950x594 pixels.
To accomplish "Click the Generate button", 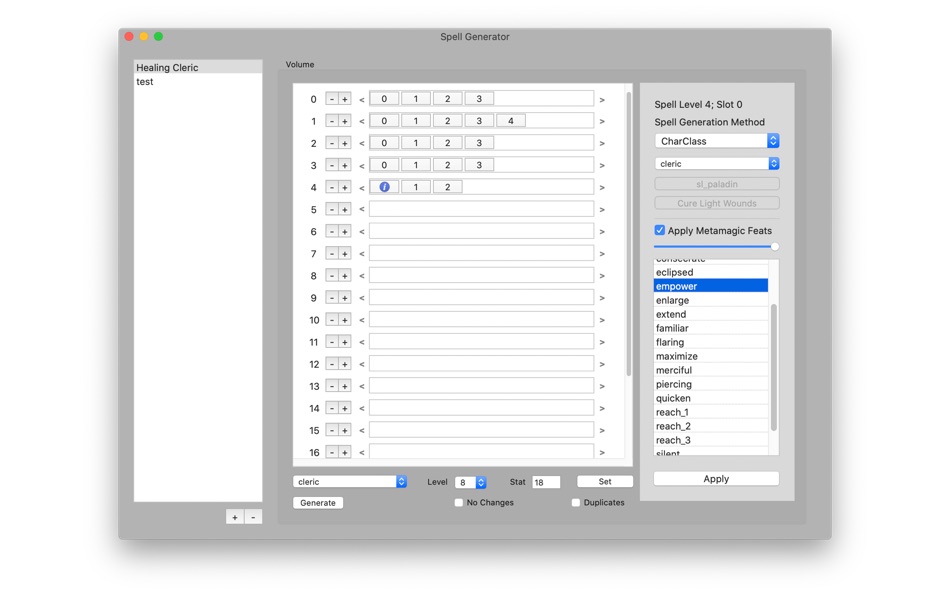I will pyautogui.click(x=318, y=502).
